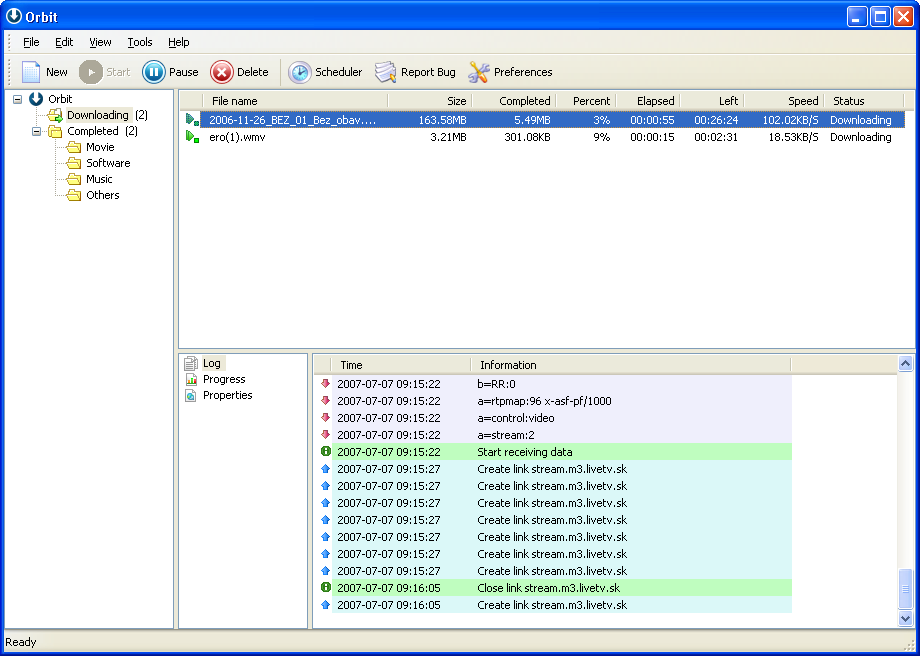Open the Edit menu
Image resolution: width=920 pixels, height=656 pixels.
pos(64,42)
